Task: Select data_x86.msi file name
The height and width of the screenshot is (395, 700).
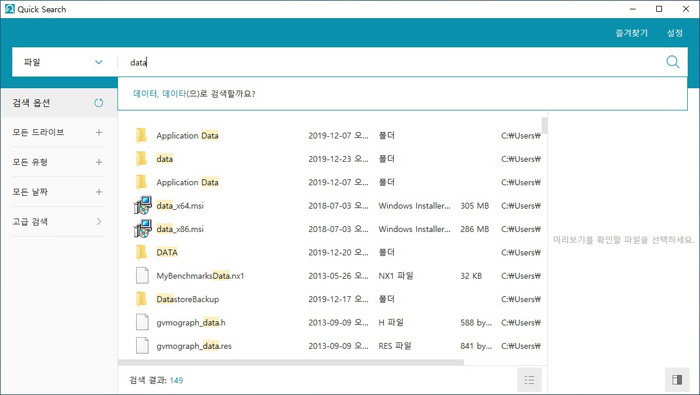Action: 180,229
